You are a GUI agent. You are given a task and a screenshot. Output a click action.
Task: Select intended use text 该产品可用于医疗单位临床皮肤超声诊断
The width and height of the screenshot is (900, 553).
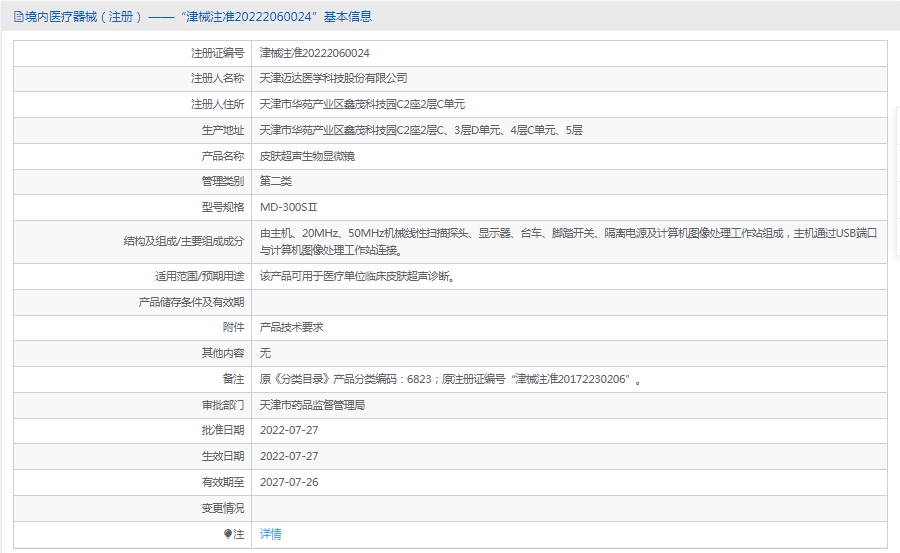pos(357,276)
